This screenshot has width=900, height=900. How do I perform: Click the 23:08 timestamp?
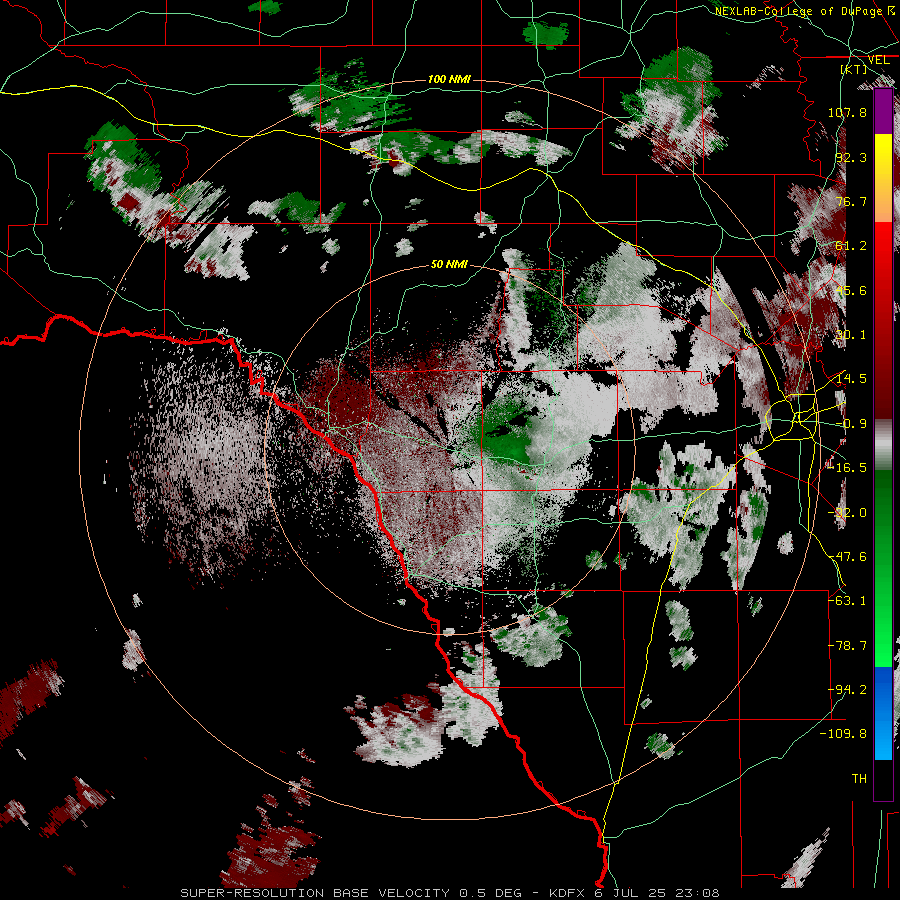coord(697,893)
